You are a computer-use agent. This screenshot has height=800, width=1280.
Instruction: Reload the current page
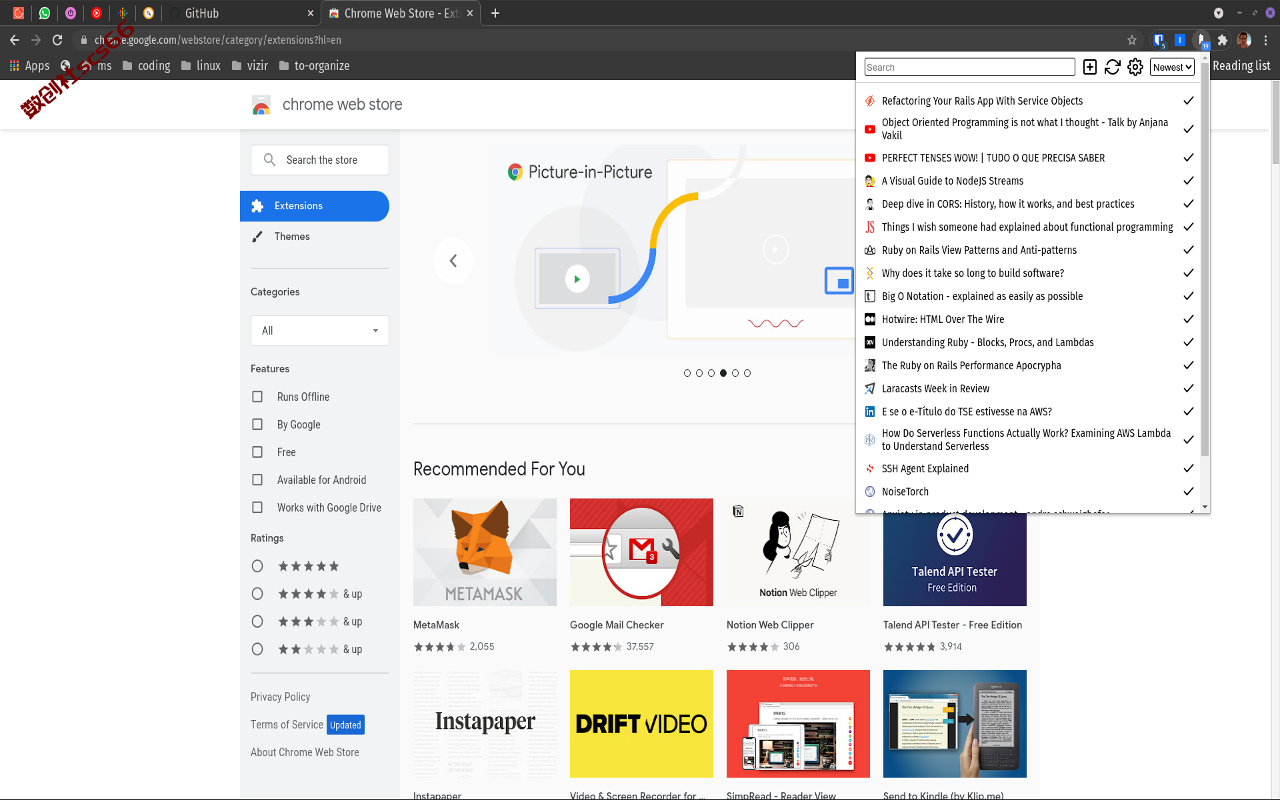57,40
